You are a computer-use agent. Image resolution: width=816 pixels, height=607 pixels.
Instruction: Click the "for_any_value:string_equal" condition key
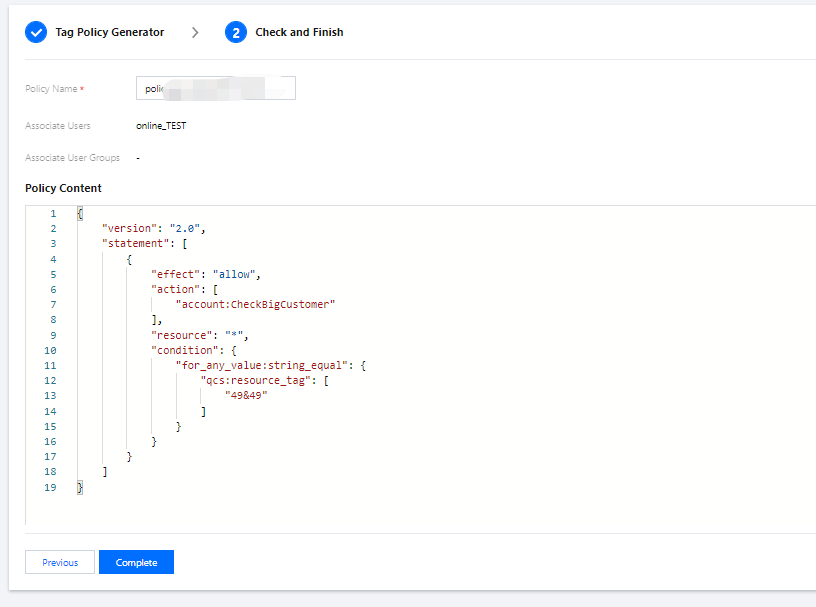coord(263,365)
